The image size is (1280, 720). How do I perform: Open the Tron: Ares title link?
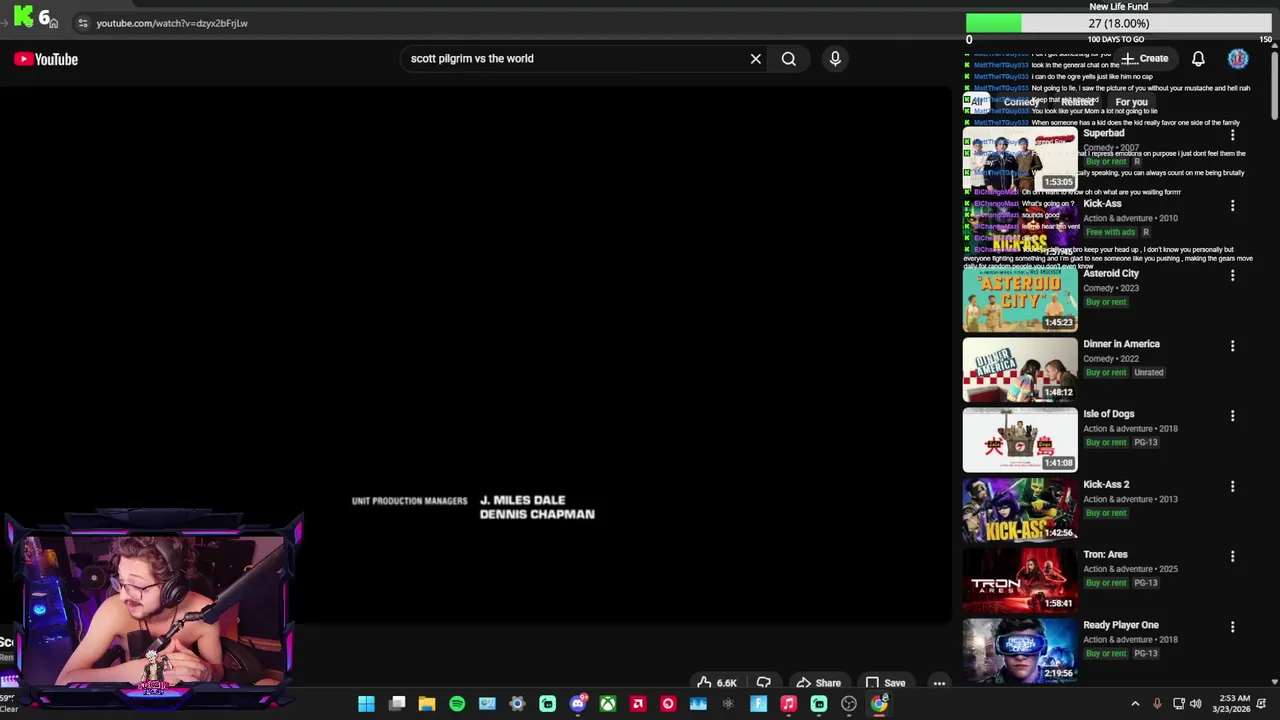1105,554
